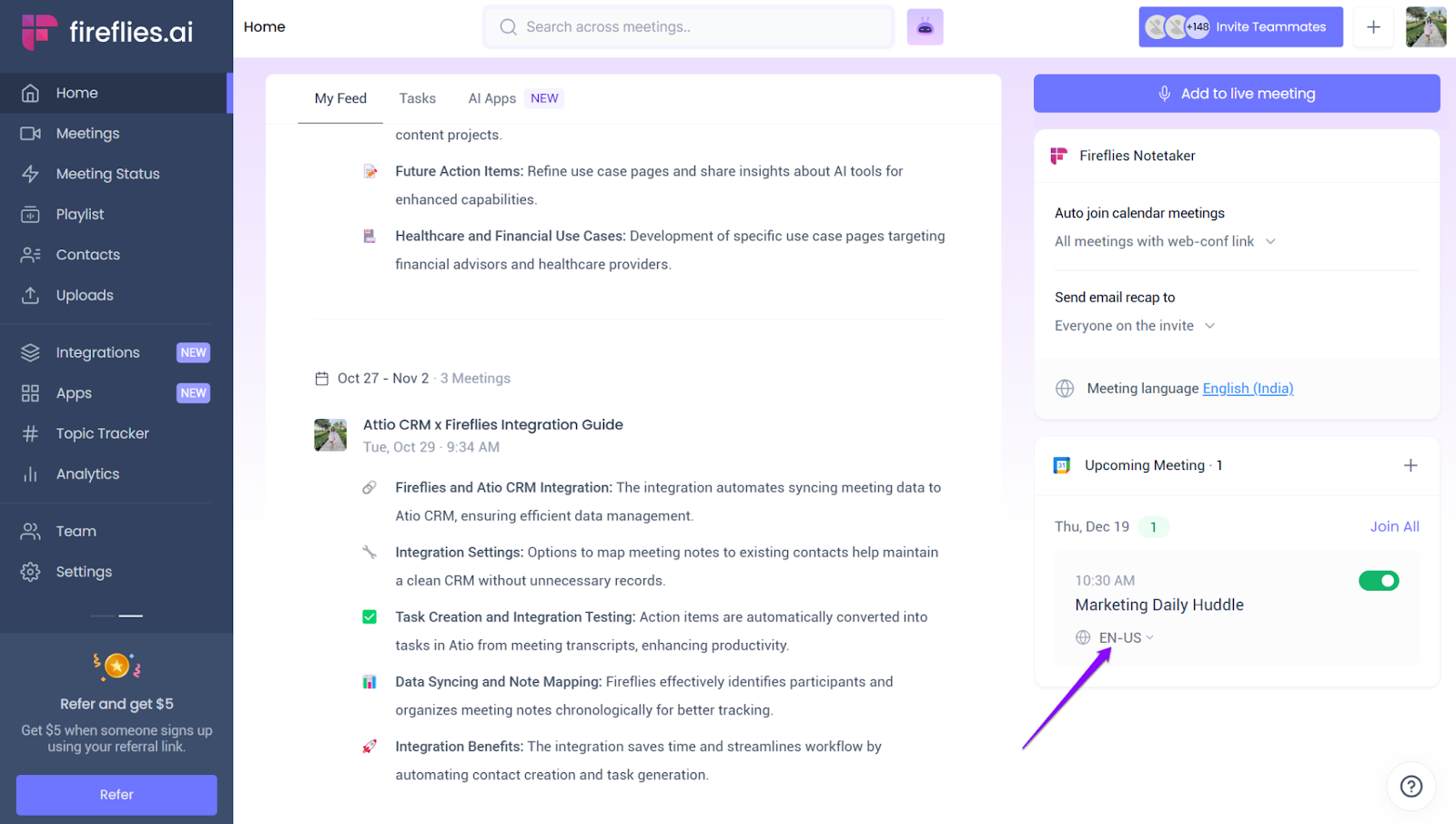Toggle Marketing Daily Huddle notetaker switch
This screenshot has height=824, width=1456.
[x=1379, y=581]
